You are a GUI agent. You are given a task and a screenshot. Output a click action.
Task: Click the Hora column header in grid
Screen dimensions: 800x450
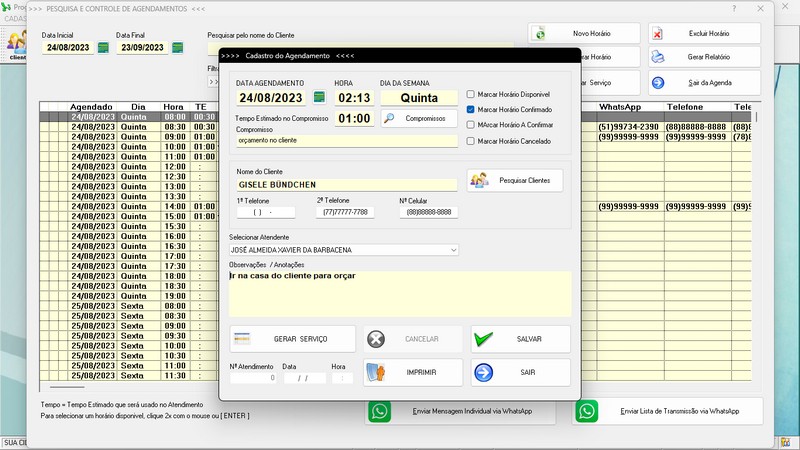pos(173,107)
